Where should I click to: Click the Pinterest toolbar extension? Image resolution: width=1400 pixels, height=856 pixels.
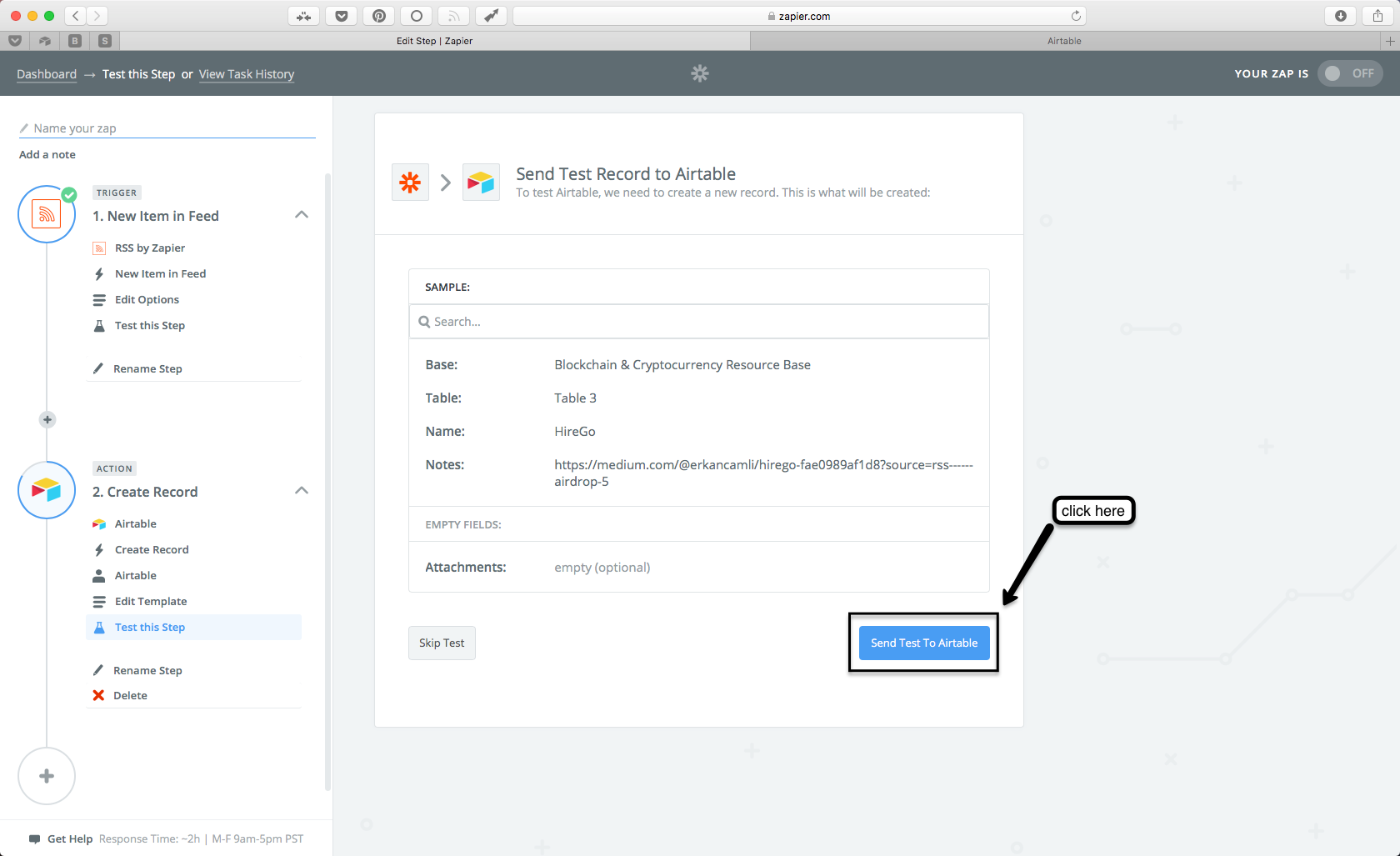(x=379, y=16)
